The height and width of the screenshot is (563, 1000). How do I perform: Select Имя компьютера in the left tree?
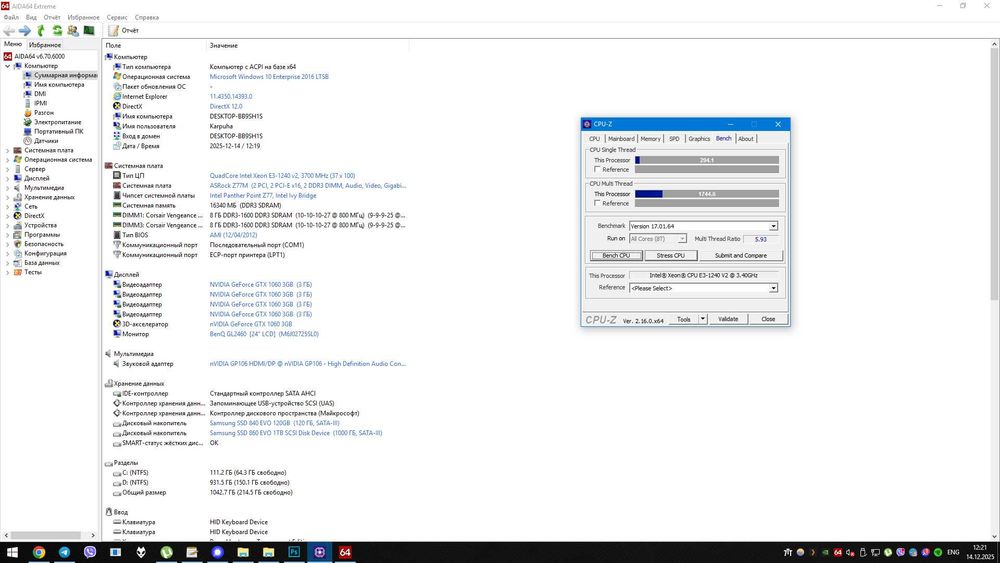click(59, 84)
